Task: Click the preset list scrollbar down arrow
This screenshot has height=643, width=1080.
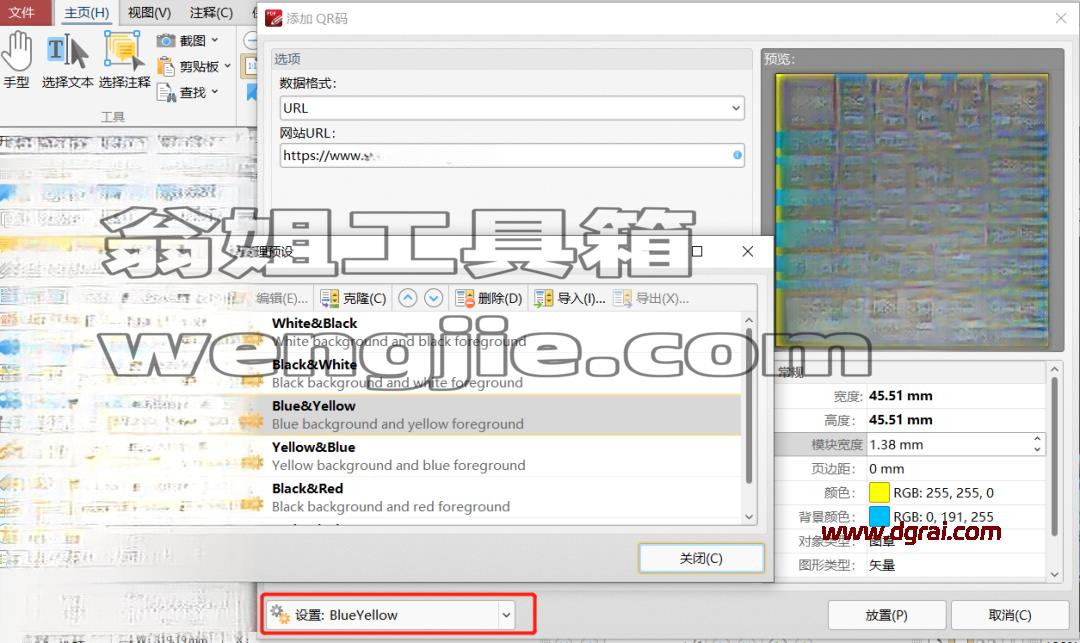Action: pyautogui.click(x=749, y=517)
